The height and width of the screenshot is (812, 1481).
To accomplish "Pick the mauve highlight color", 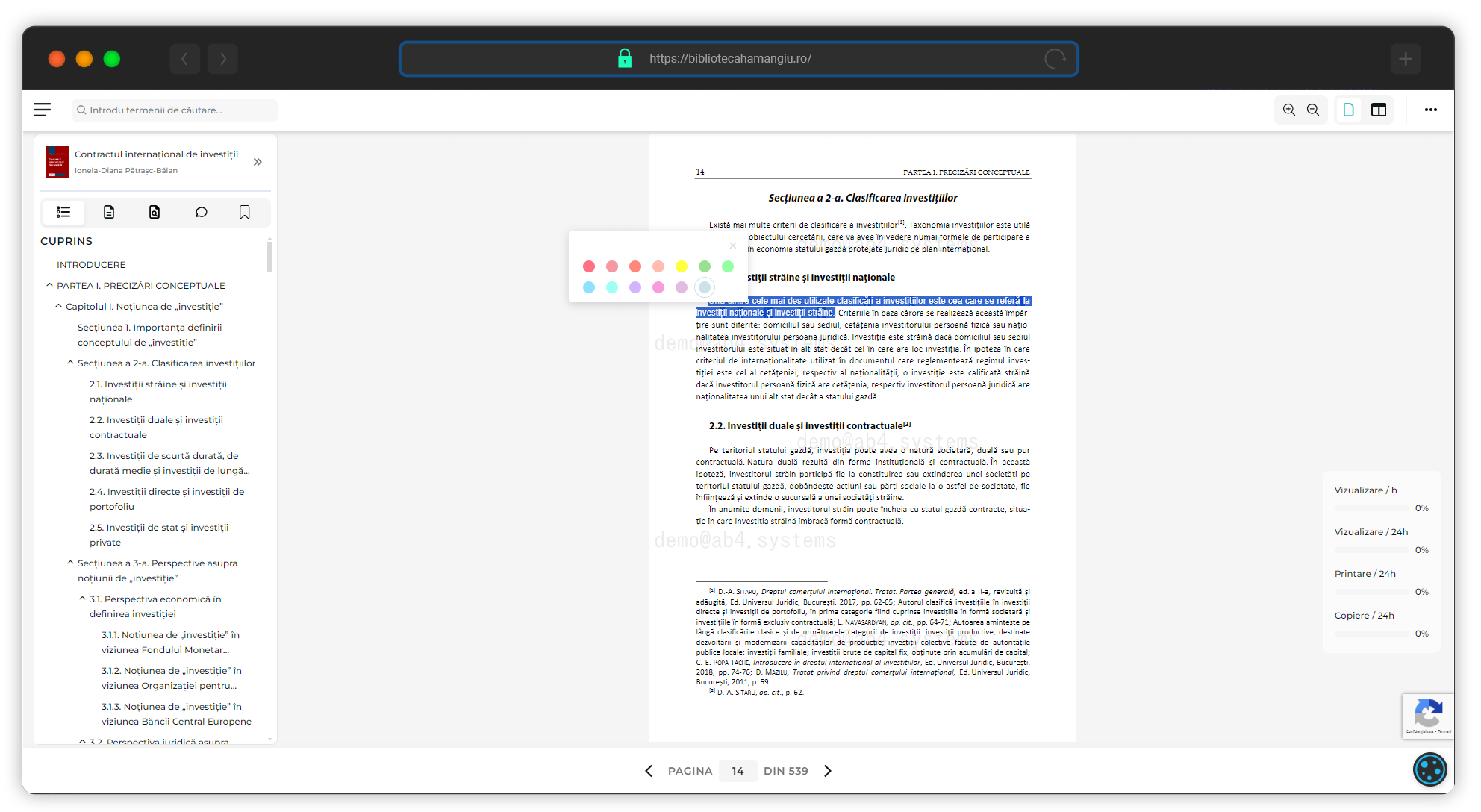I will pyautogui.click(x=682, y=287).
